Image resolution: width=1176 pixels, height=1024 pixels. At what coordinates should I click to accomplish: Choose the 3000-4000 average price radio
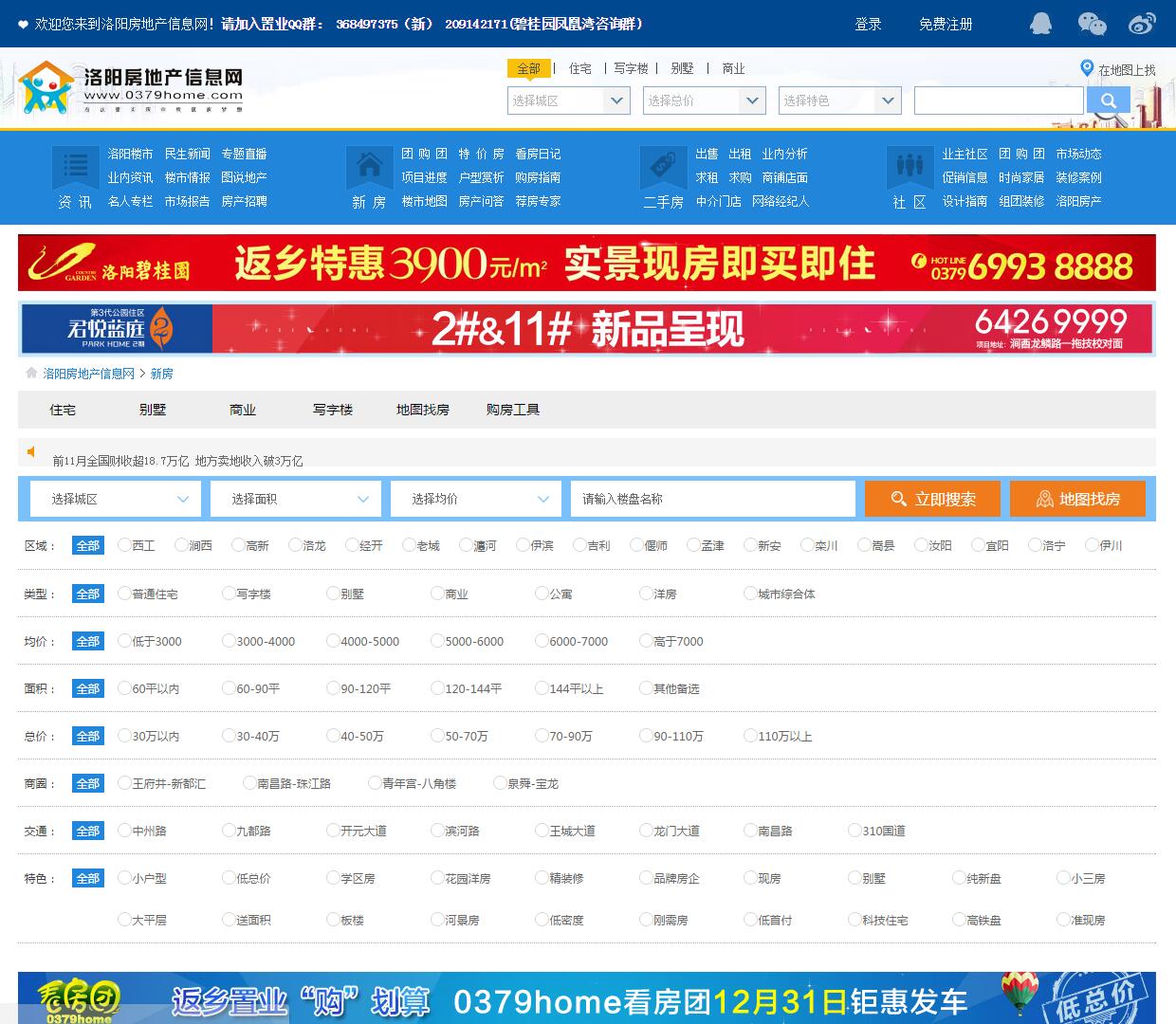[x=229, y=641]
